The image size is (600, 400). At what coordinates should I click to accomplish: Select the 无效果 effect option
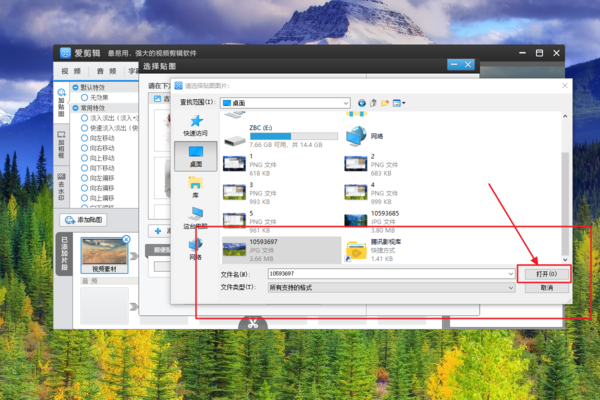click(95, 98)
